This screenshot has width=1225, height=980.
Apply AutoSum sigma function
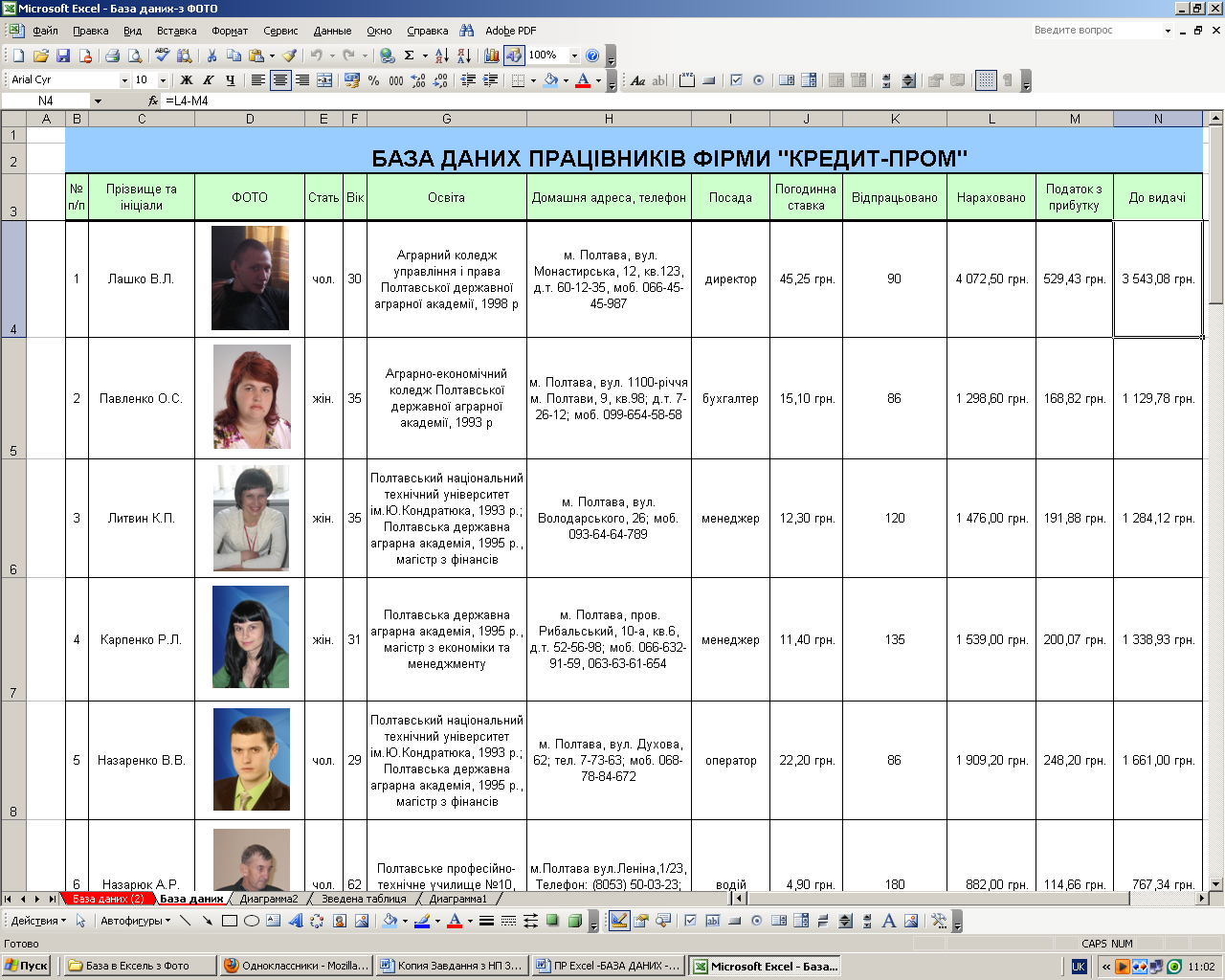(x=410, y=56)
